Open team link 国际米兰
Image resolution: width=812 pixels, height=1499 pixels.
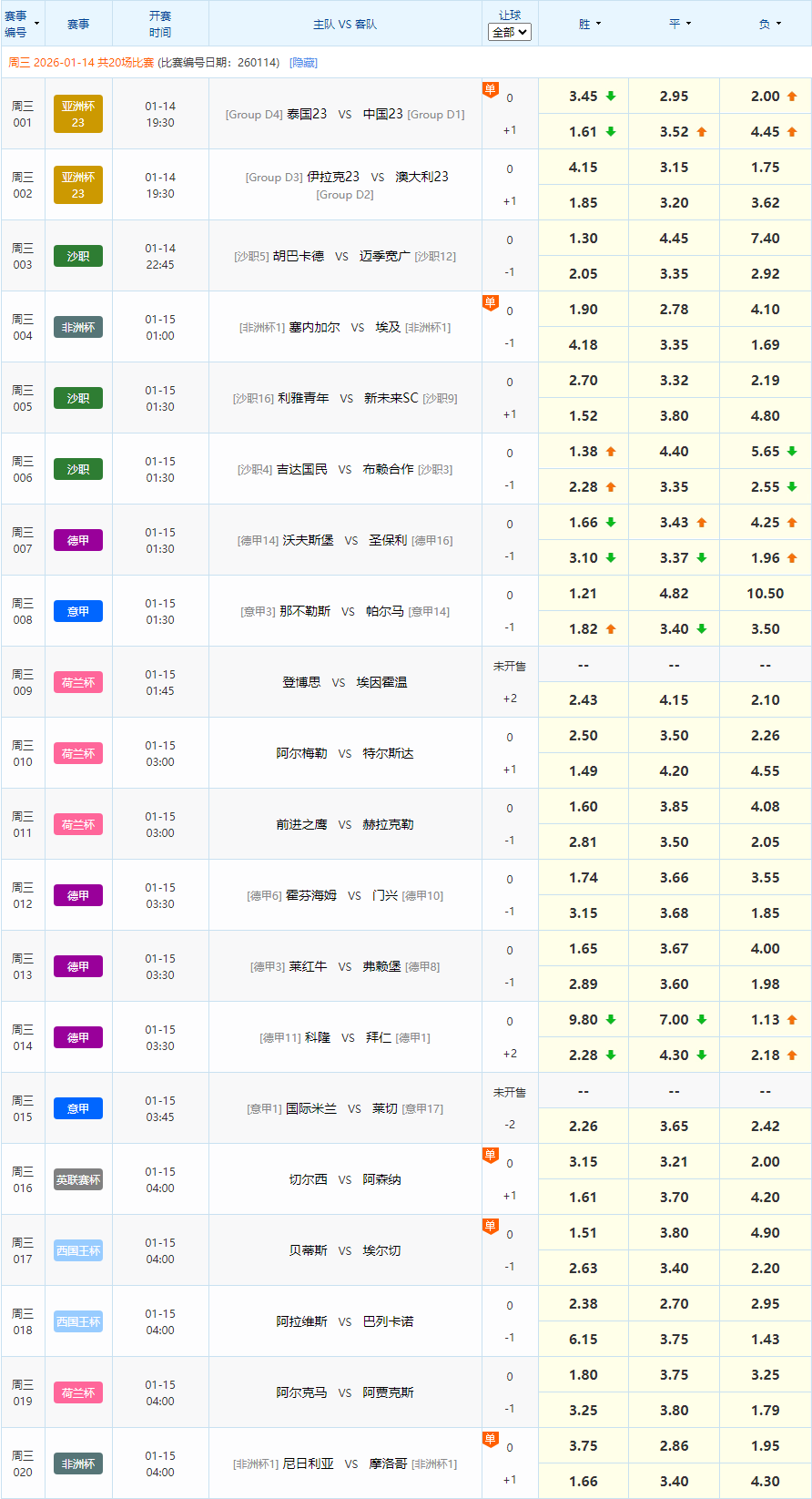pos(311,1108)
